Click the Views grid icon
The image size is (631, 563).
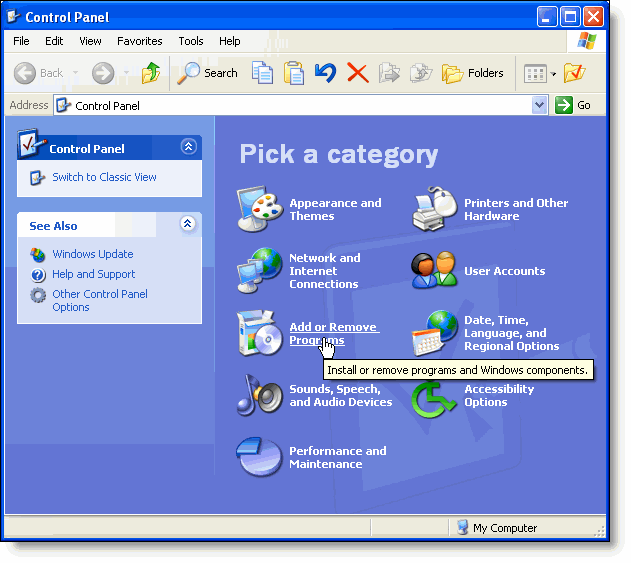click(x=535, y=74)
